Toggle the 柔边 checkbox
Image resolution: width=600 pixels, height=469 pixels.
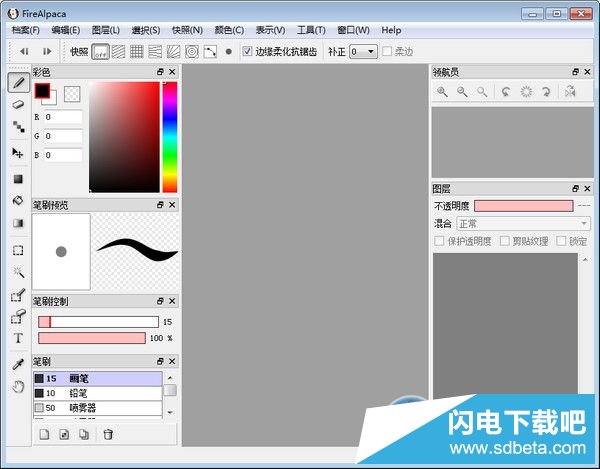pos(387,51)
